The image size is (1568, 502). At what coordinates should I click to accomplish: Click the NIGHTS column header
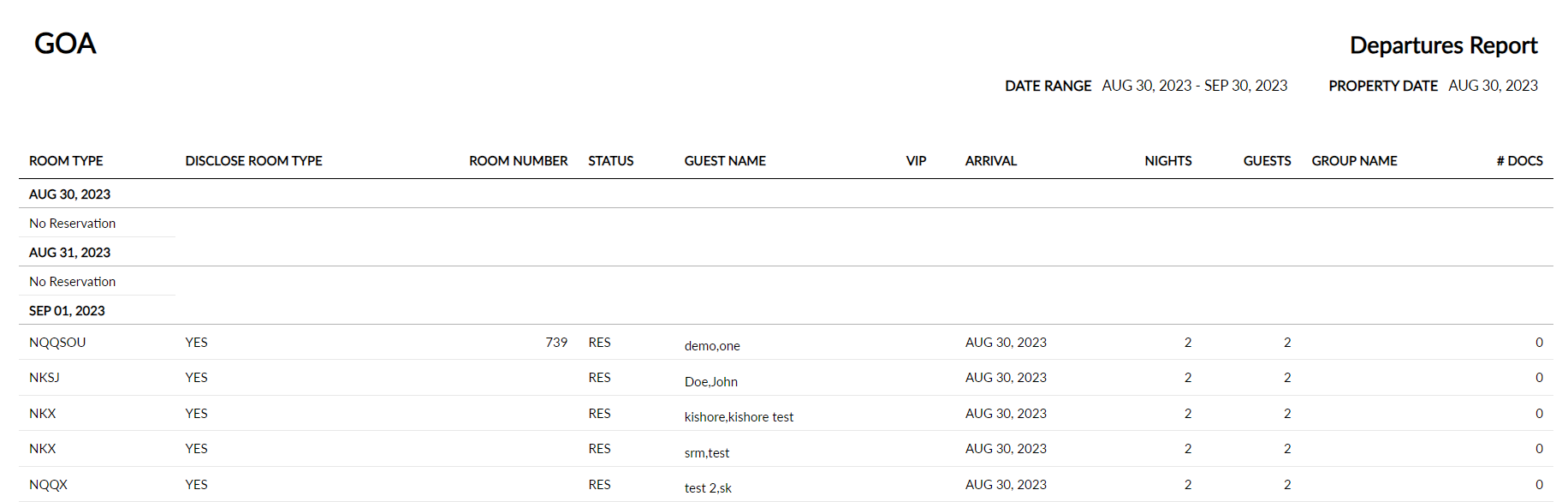point(1168,161)
